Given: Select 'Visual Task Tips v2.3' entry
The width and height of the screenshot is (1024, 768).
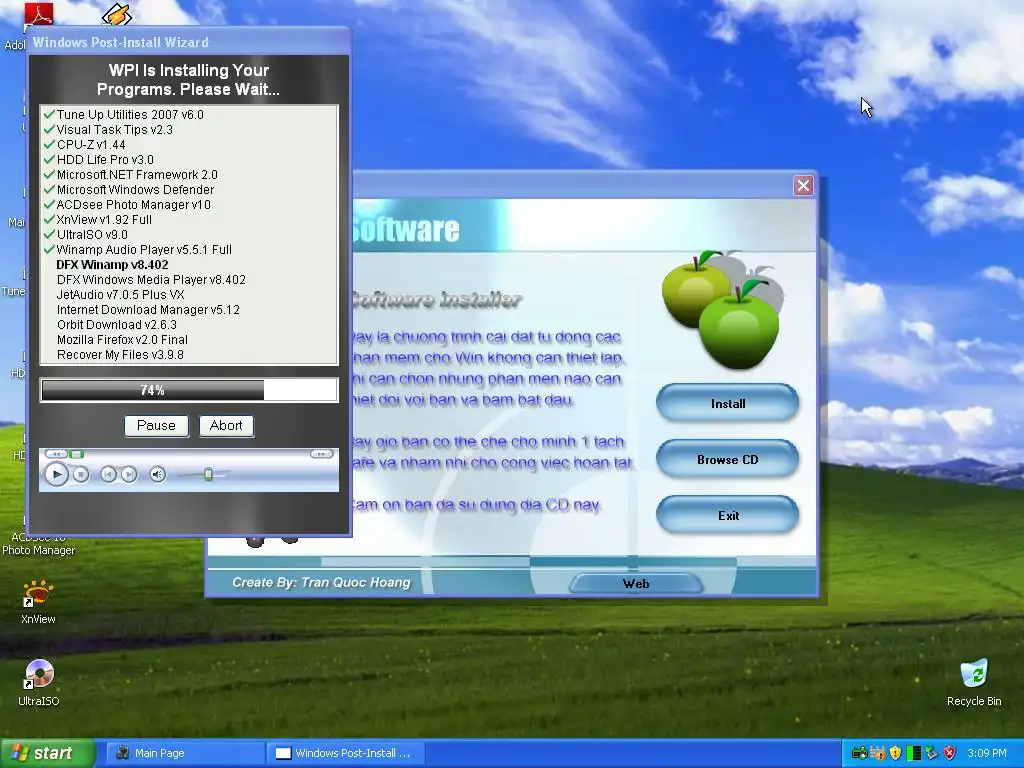Looking at the screenshot, I should point(115,129).
